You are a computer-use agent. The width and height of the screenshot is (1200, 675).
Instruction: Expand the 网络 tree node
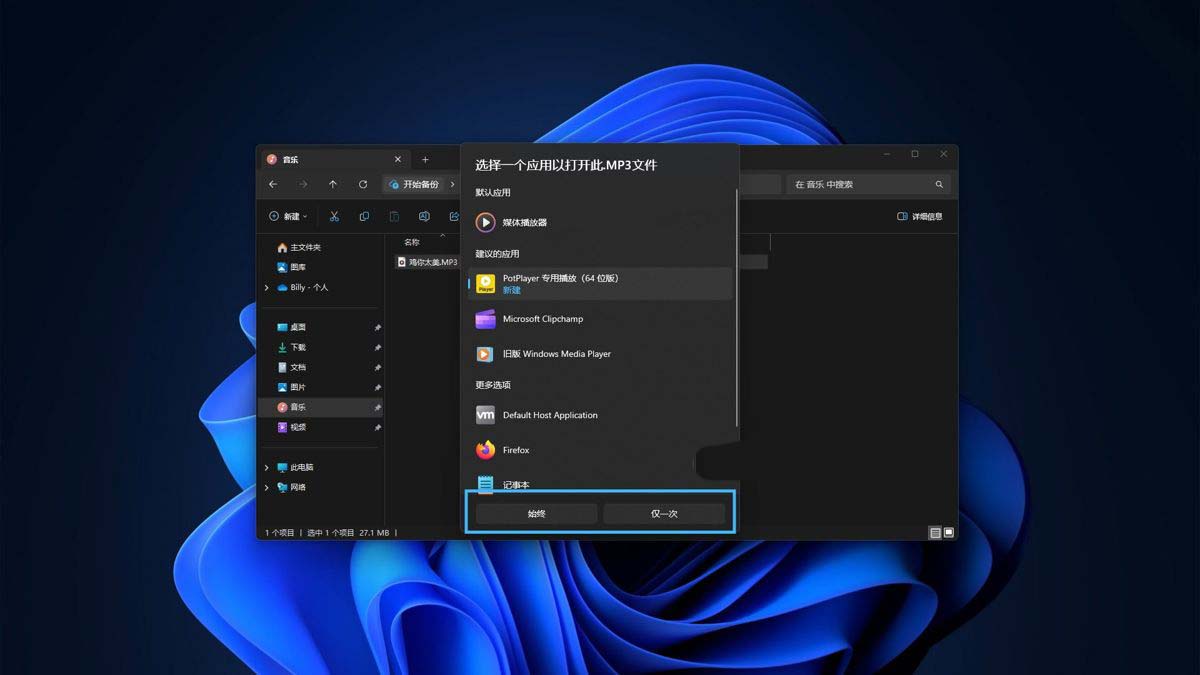click(x=267, y=488)
